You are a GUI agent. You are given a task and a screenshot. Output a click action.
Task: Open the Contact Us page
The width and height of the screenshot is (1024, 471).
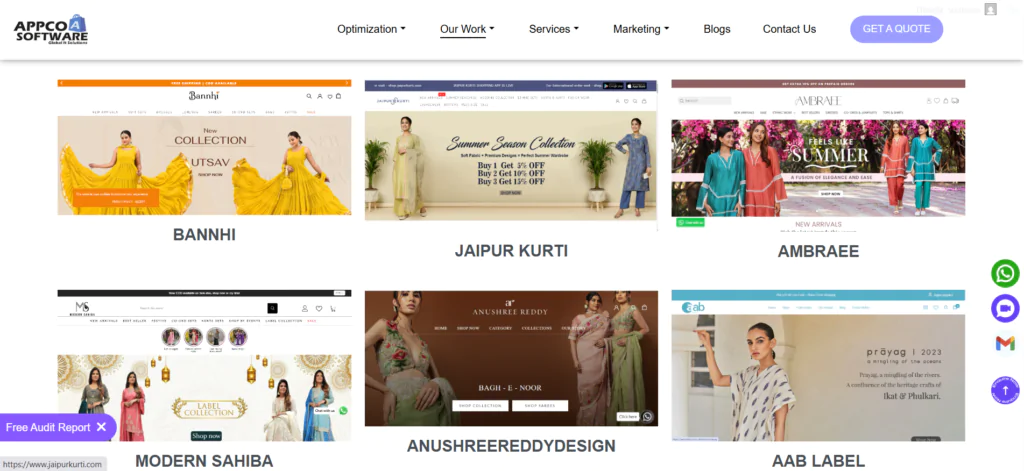click(x=789, y=29)
